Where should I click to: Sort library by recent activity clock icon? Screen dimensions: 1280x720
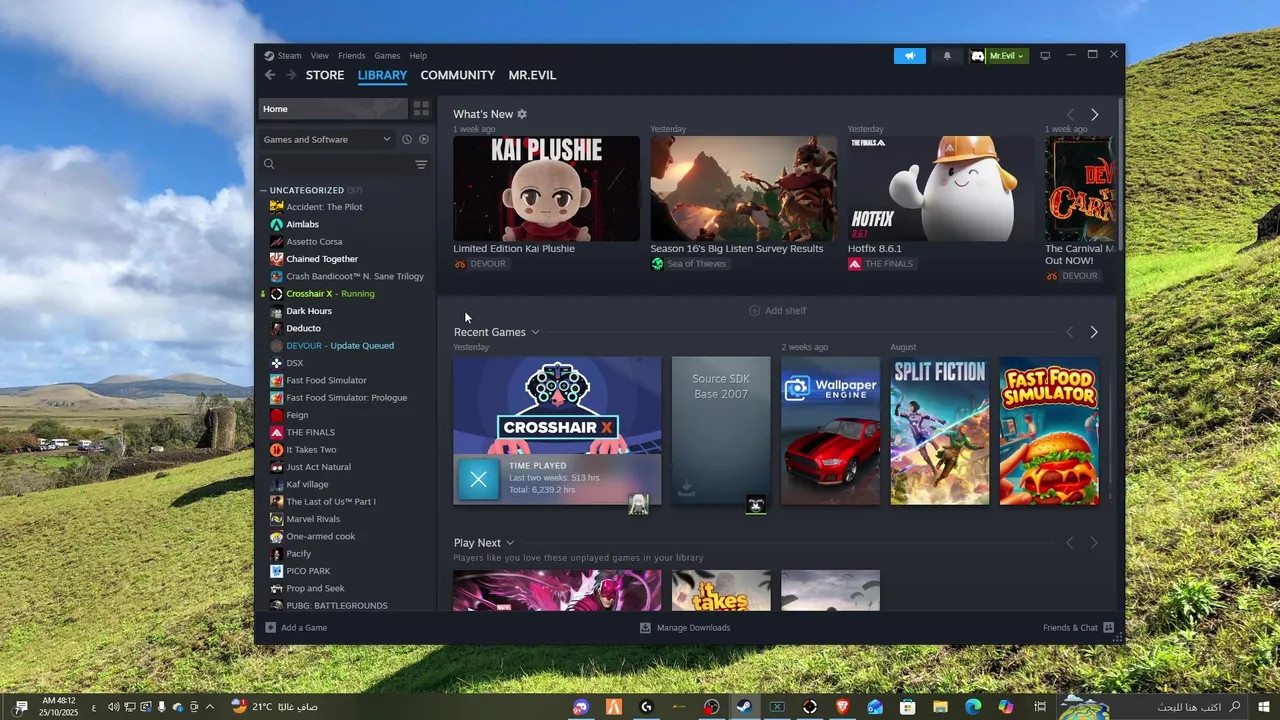(407, 139)
